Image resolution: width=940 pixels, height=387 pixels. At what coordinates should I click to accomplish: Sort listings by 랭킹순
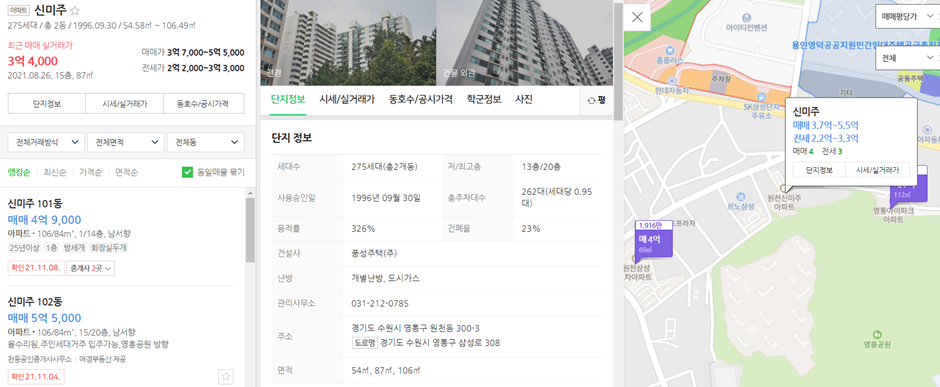click(x=19, y=173)
